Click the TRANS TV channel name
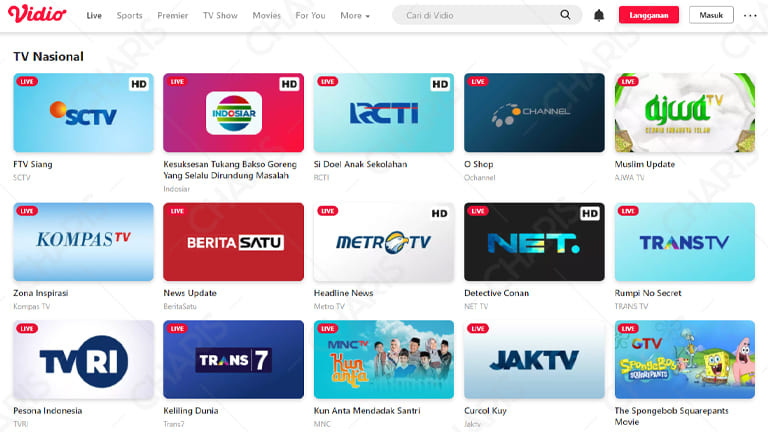This screenshot has height=432, width=768. pyautogui.click(x=631, y=306)
